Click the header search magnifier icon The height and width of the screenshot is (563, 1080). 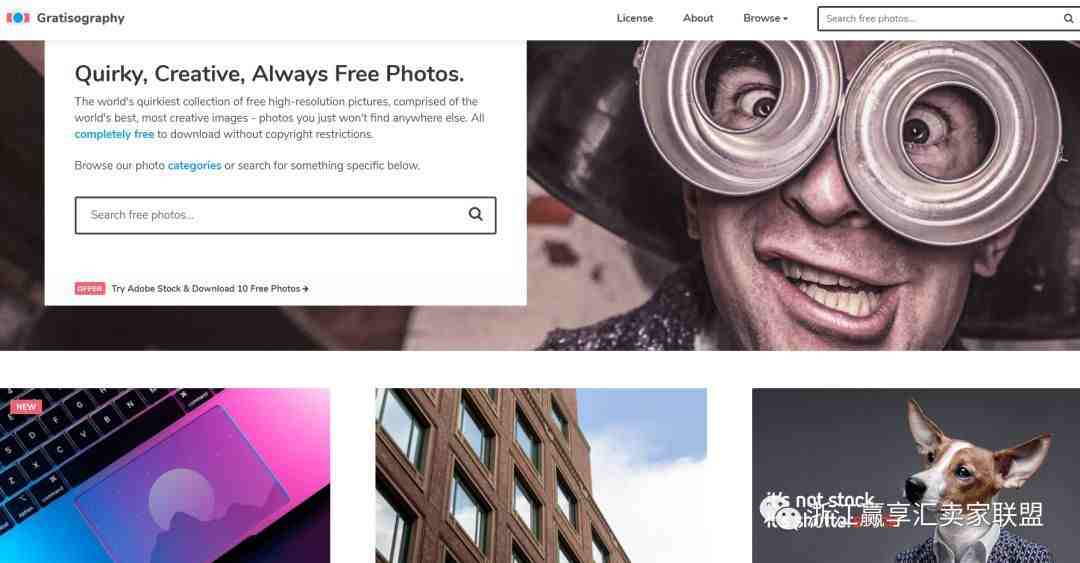click(1068, 19)
